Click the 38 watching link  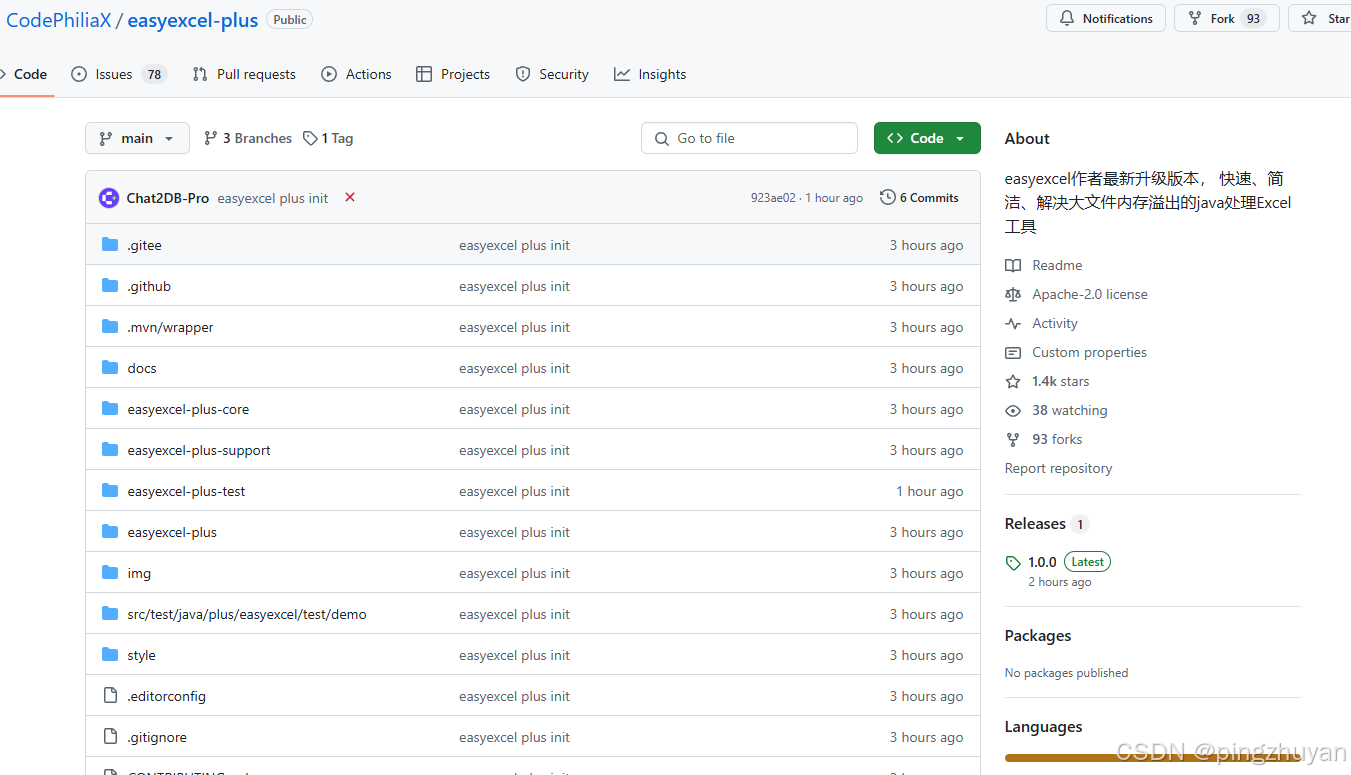(x=1069, y=410)
